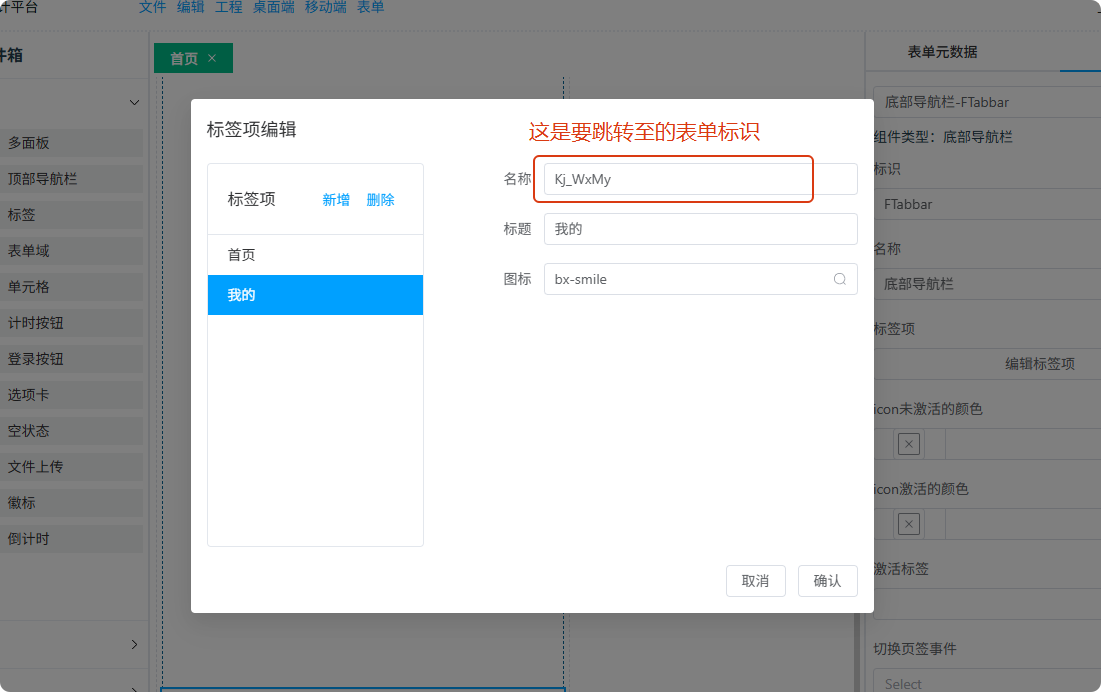
Task: Expand the lower toolbox section arrow
Action: (134, 645)
